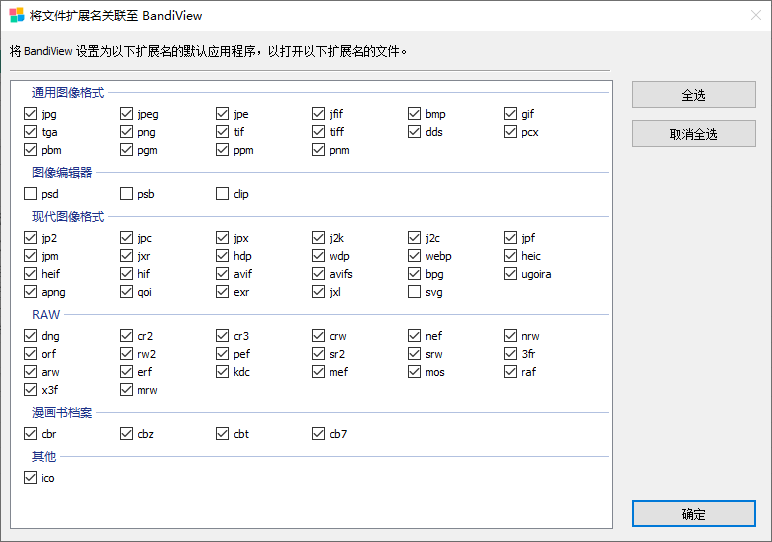Enable the clip extension checkbox
This screenshot has height=542, width=772.
coord(223,194)
